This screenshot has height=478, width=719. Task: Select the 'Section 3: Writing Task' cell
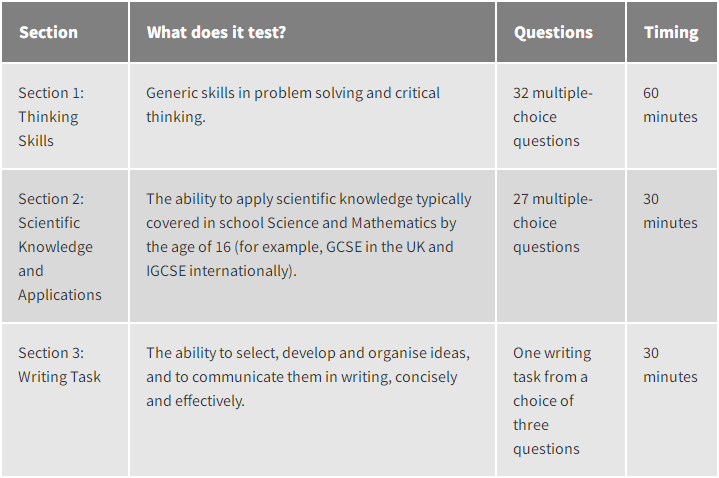pos(65,400)
